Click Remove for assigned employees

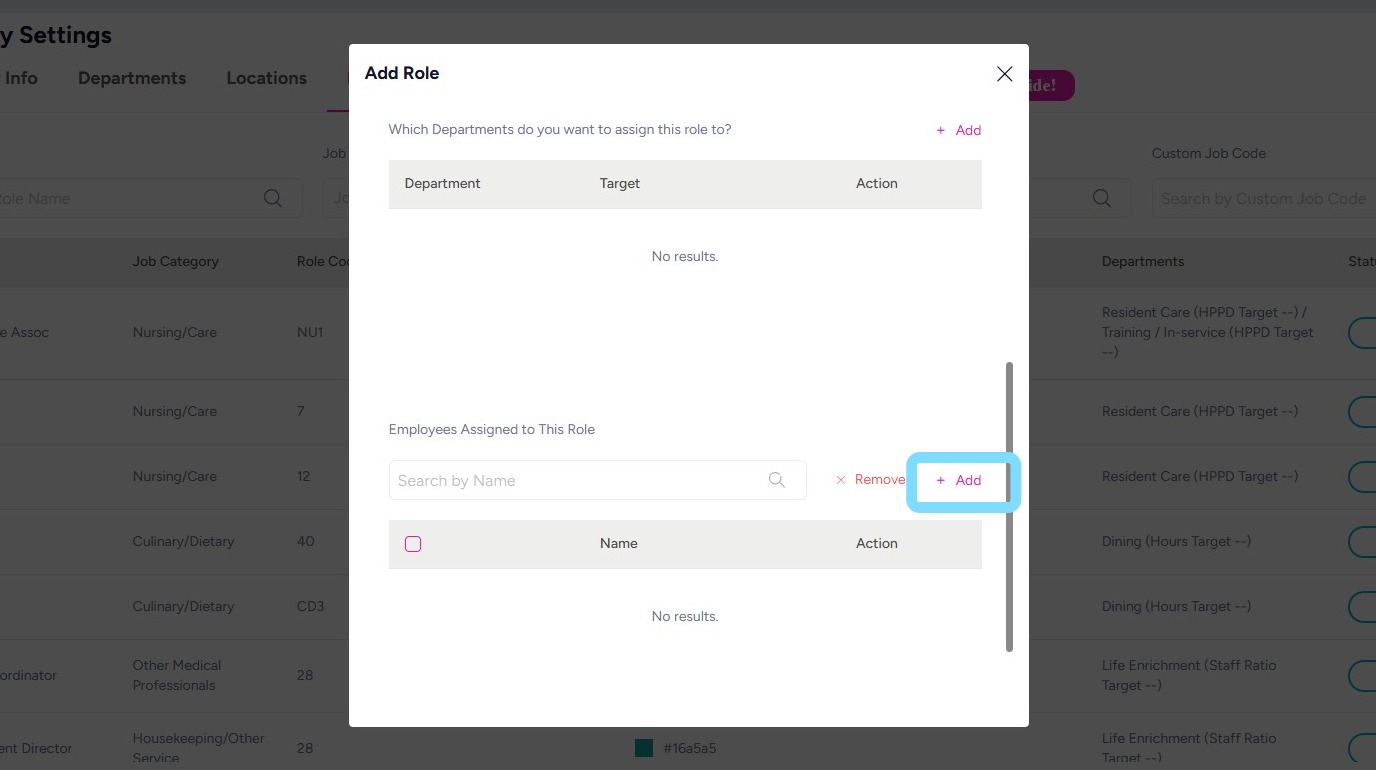pyautogui.click(x=870, y=480)
